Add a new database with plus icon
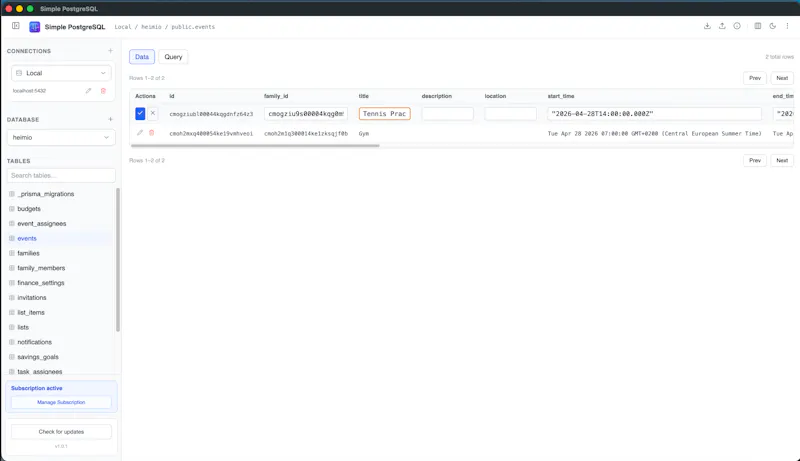800x461 pixels. pyautogui.click(x=110, y=119)
